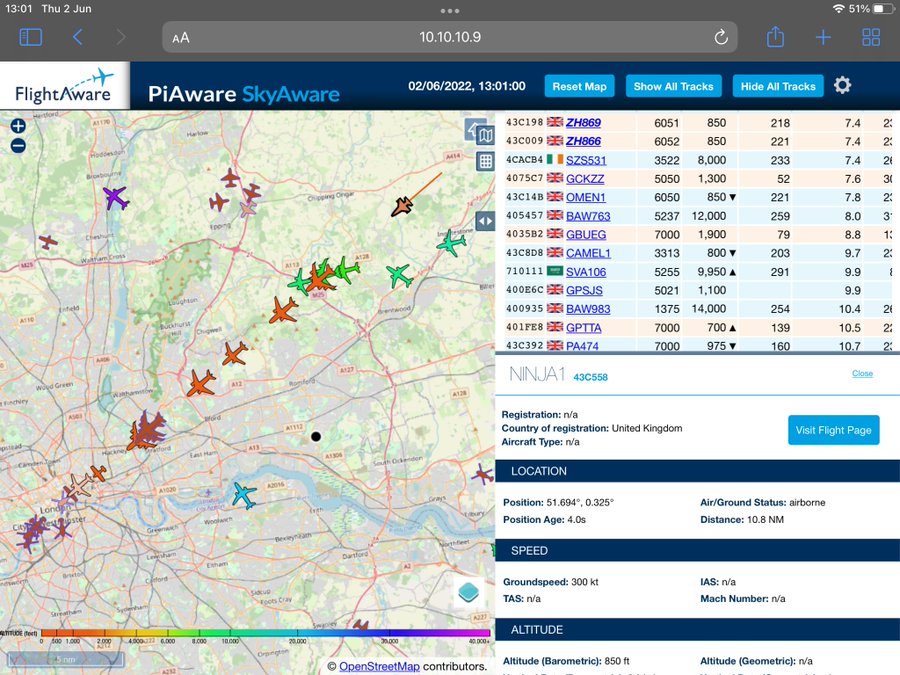This screenshot has width=900, height=675.
Task: Open the Safari share sheet
Action: coord(775,37)
